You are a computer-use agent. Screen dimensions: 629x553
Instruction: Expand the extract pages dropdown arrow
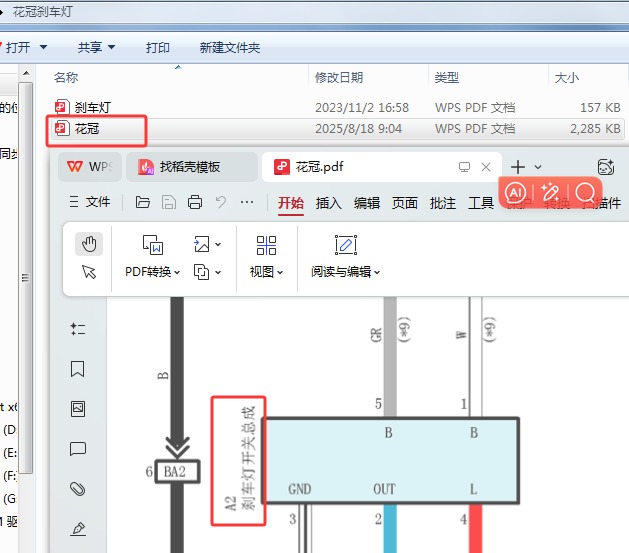(x=218, y=273)
